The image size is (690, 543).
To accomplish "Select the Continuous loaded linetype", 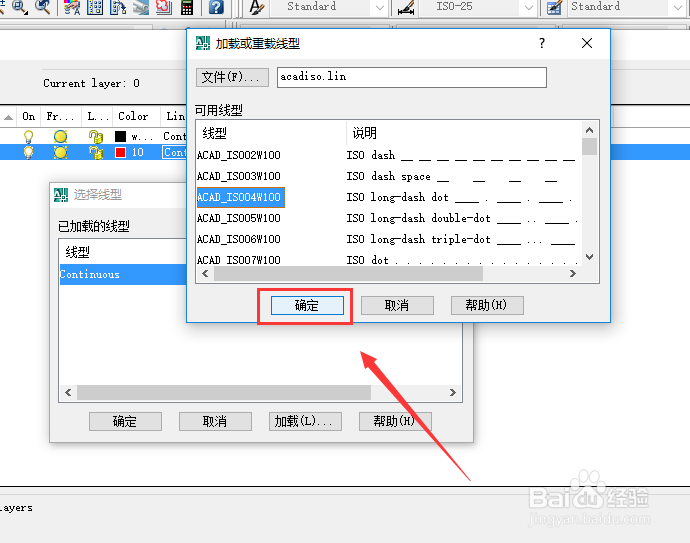I will coord(123,274).
